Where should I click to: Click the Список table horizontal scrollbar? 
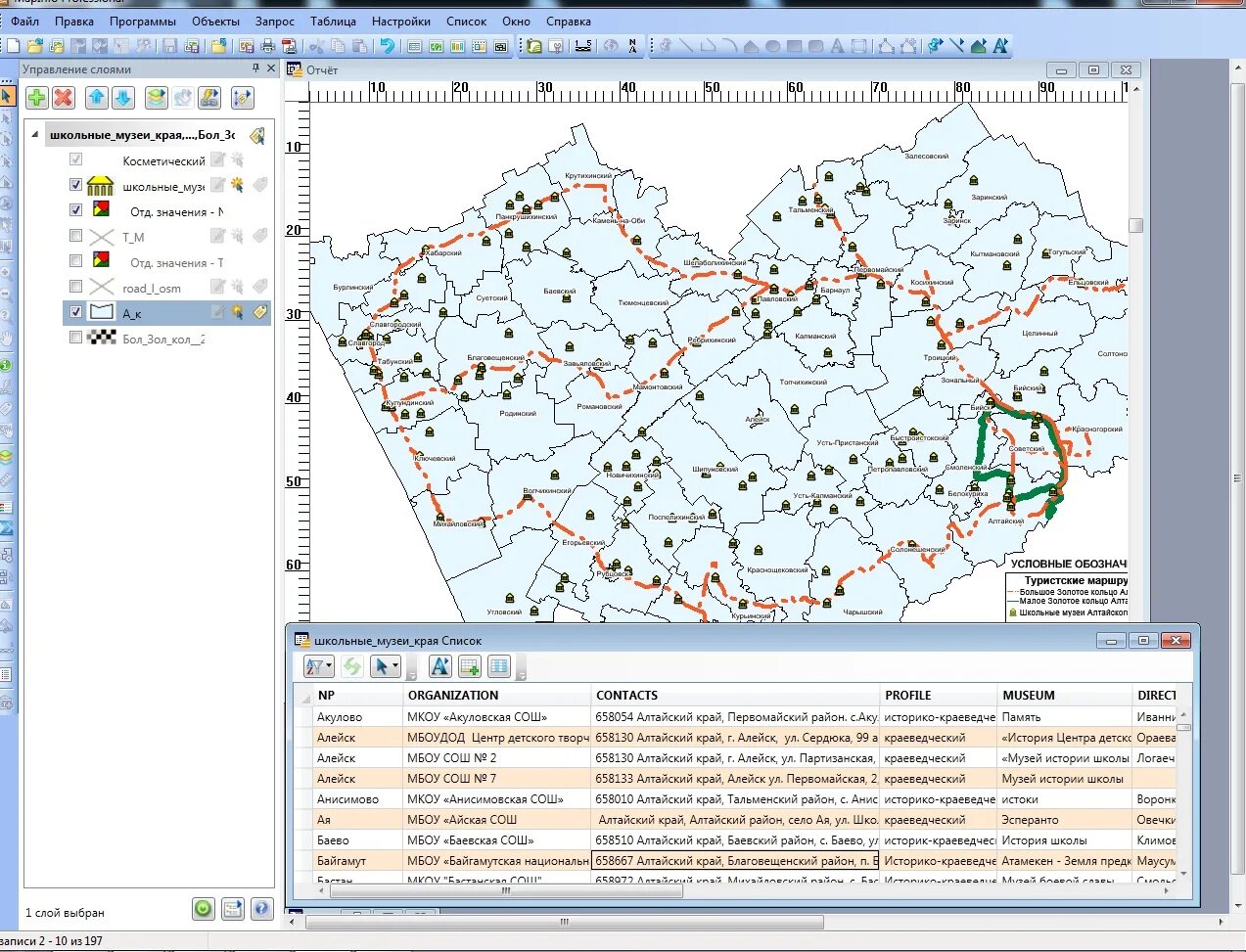point(506,891)
